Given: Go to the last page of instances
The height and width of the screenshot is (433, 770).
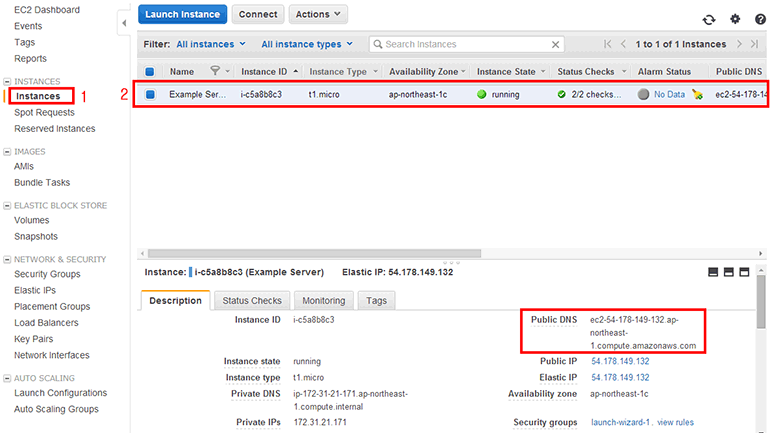Looking at the screenshot, I should [754, 44].
